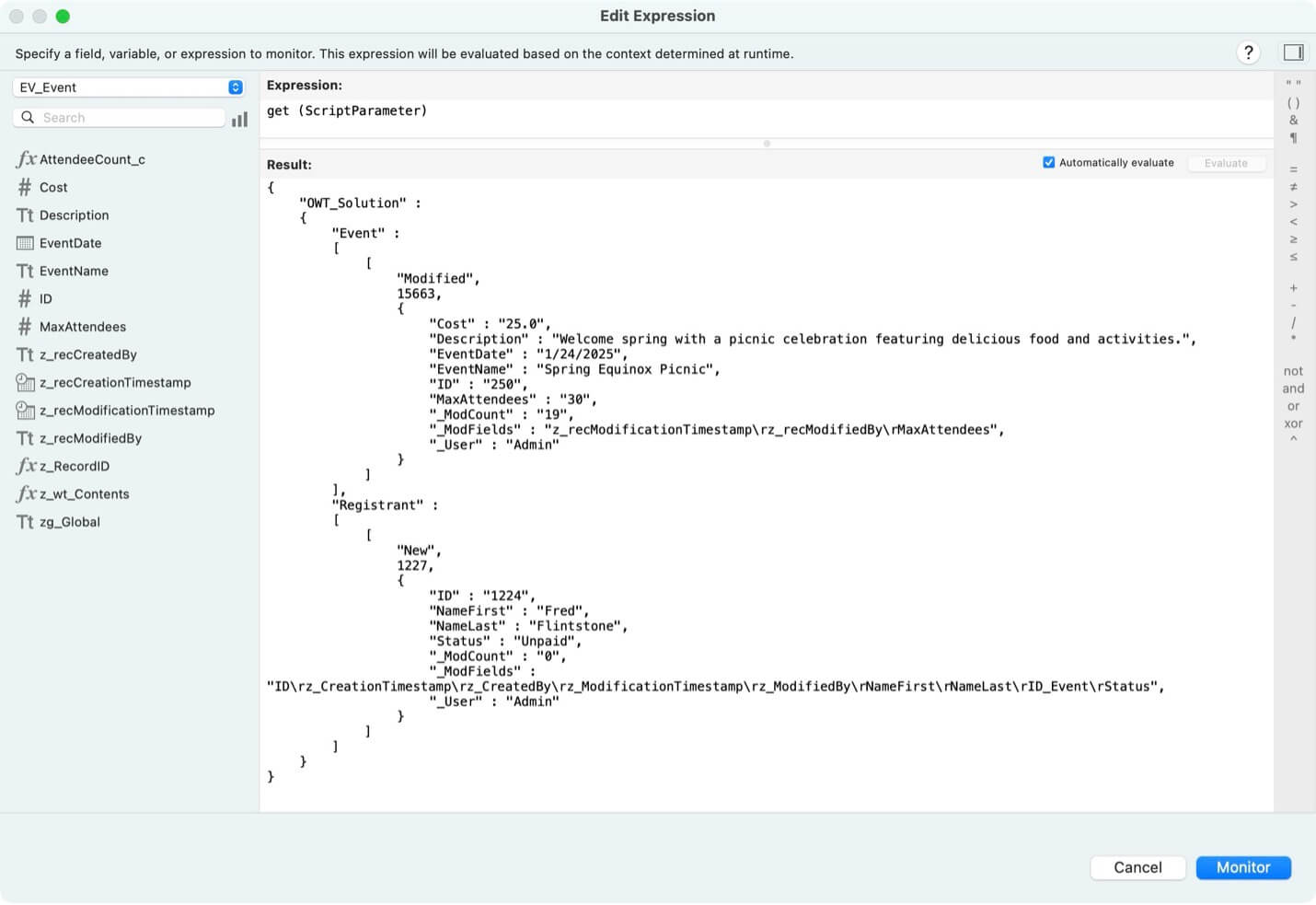Open the EV_Event table dropdown
1316x905 pixels.
tap(129, 87)
